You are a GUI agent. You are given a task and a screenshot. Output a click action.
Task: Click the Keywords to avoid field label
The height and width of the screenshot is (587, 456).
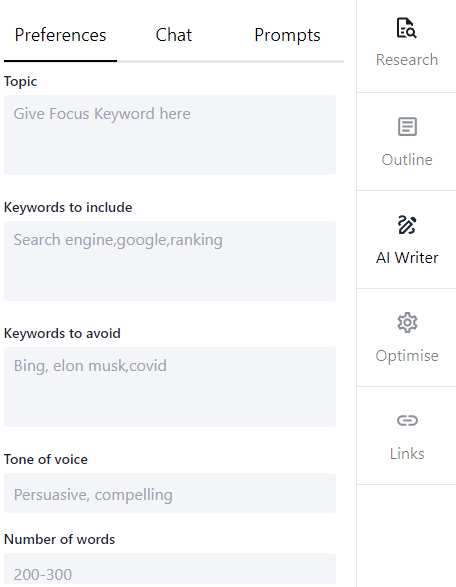coord(62,333)
